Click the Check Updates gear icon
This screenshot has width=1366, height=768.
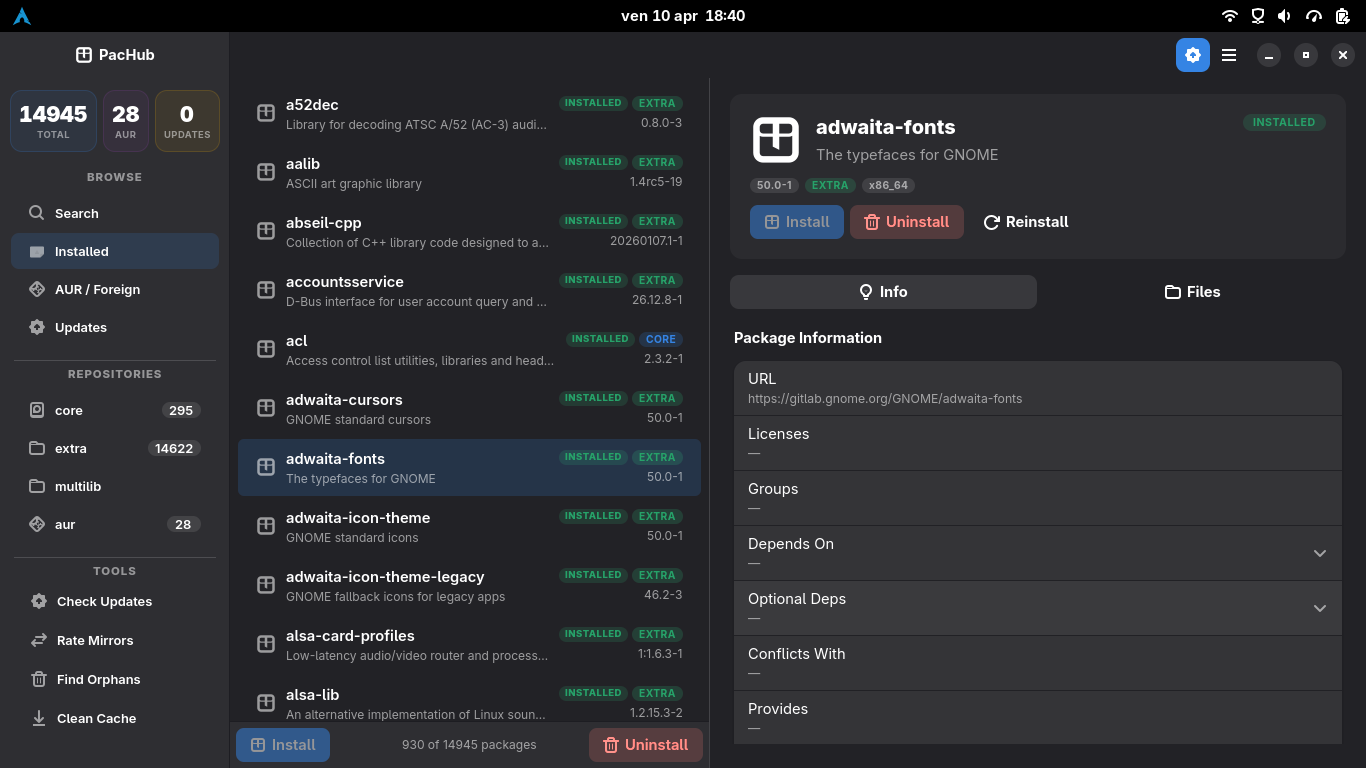39,601
